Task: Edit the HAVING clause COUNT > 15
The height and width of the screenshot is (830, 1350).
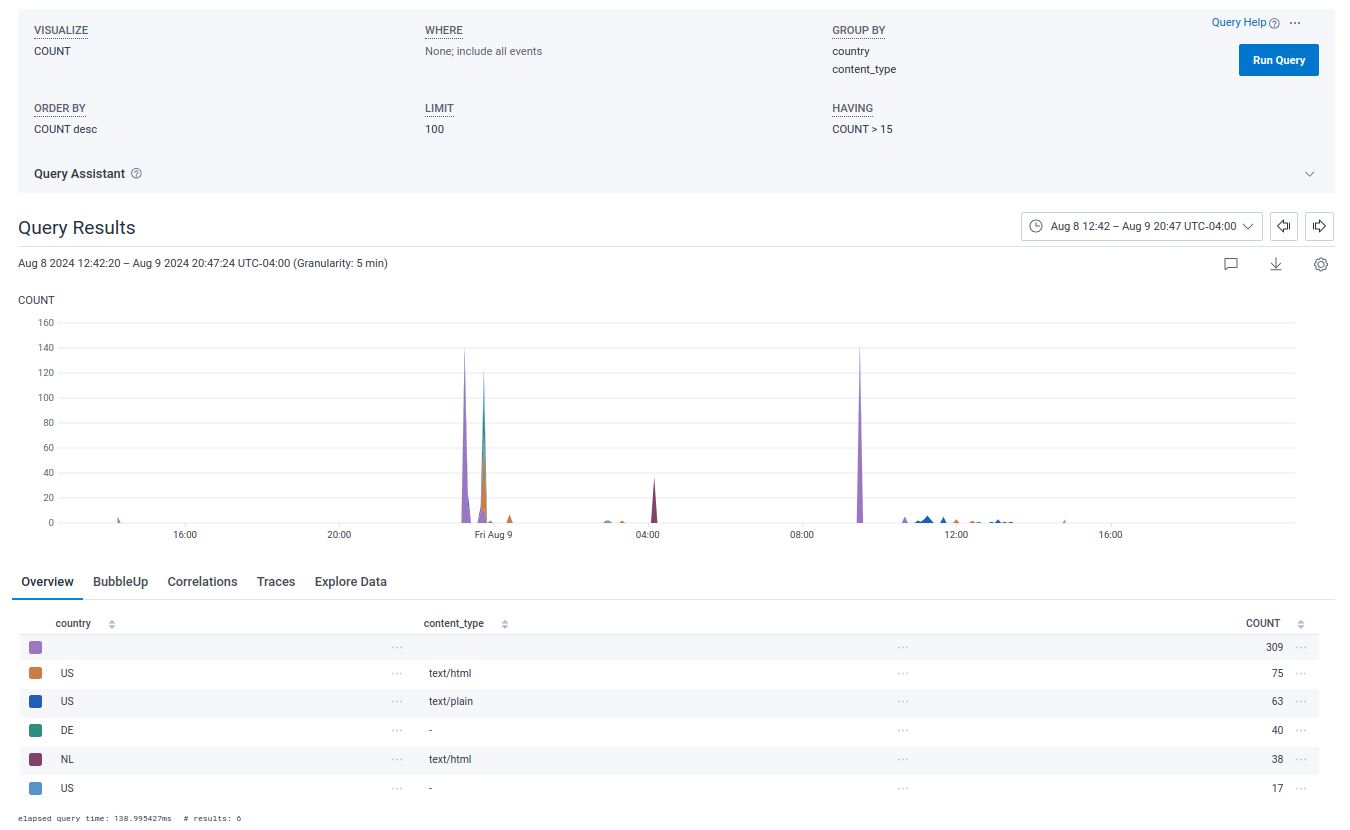Action: click(862, 129)
